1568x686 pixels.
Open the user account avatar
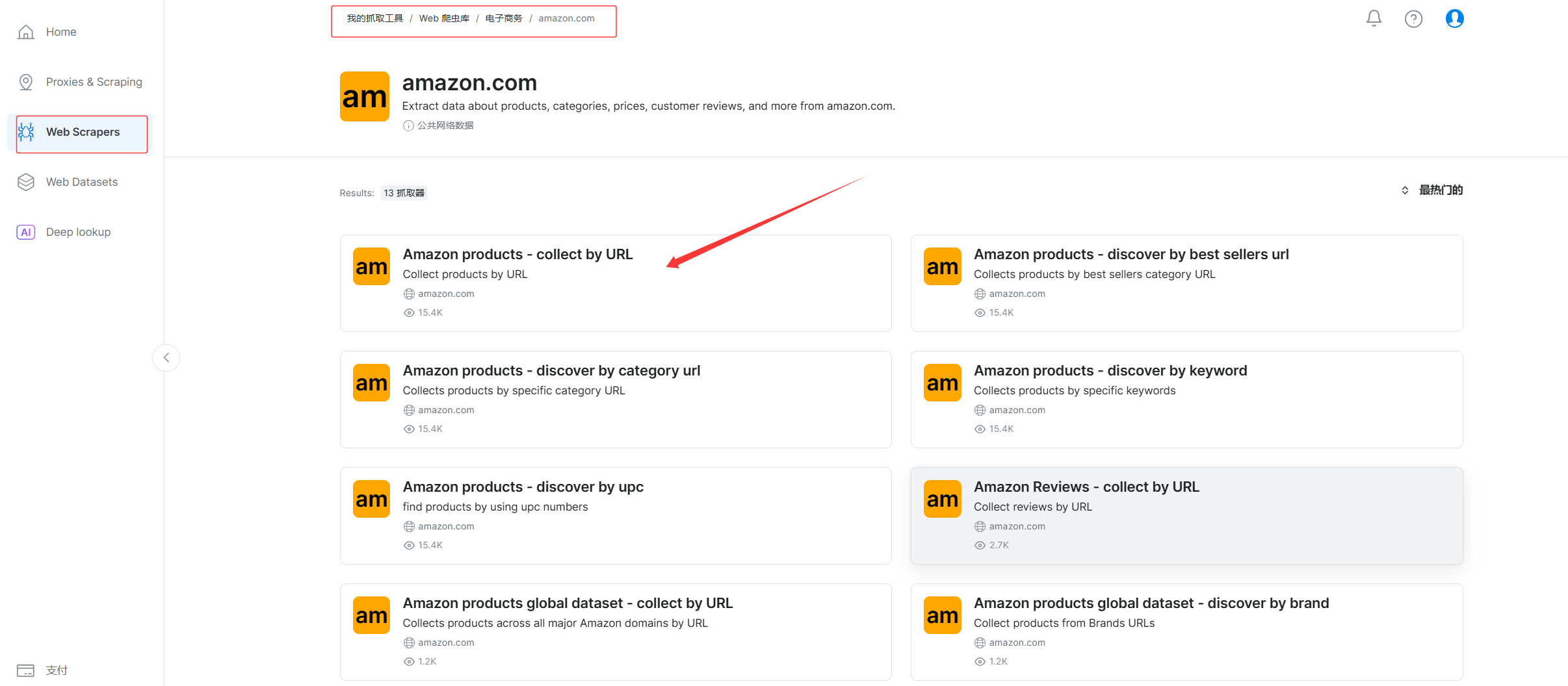1454,18
